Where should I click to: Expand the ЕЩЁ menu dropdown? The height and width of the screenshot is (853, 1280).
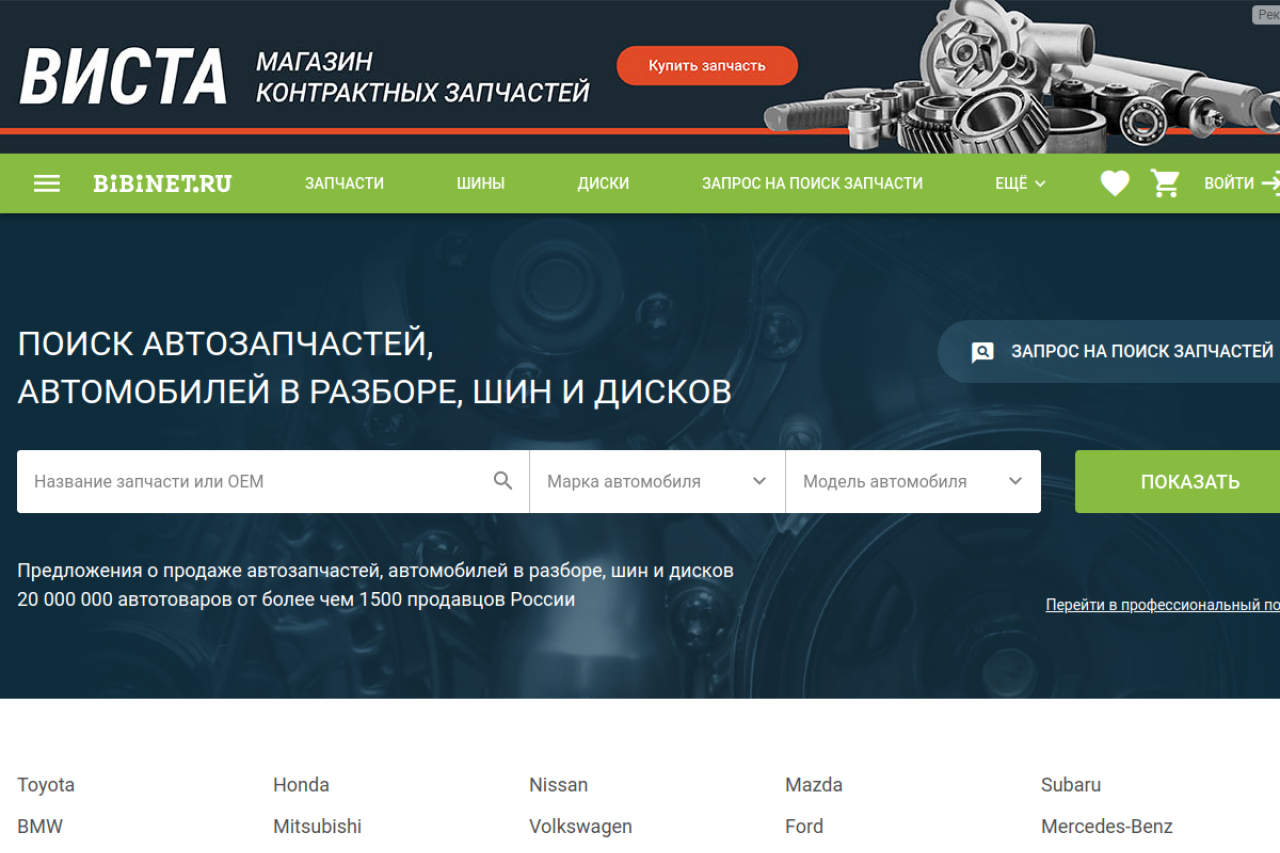(x=1019, y=183)
